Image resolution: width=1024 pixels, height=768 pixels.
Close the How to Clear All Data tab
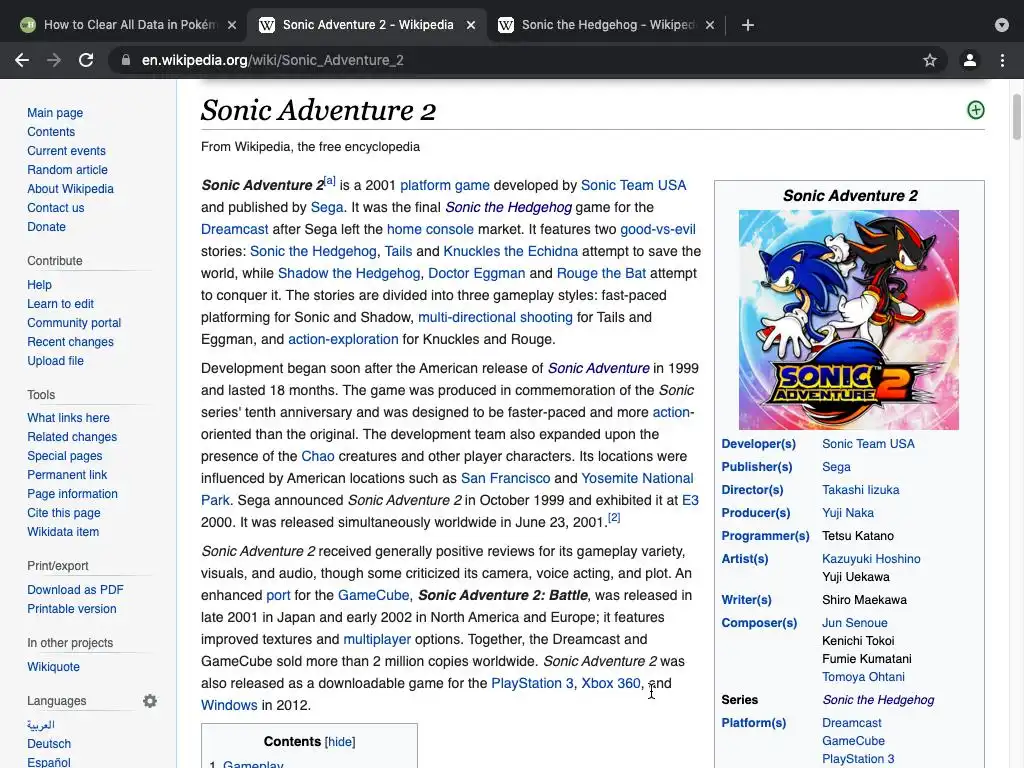(232, 25)
